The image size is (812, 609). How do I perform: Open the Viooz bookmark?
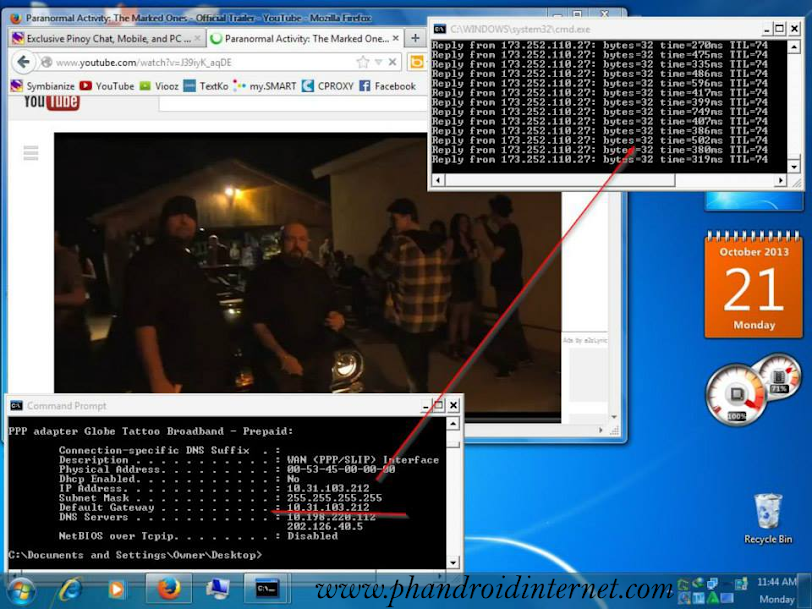[x=159, y=86]
